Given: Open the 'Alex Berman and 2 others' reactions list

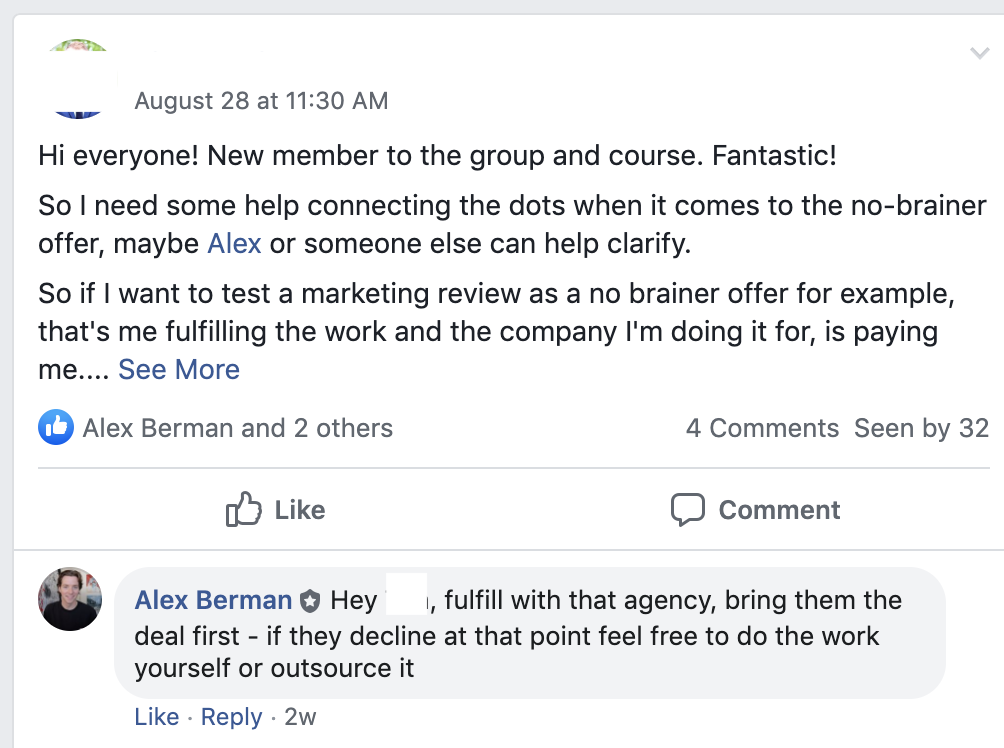Looking at the screenshot, I should pyautogui.click(x=238, y=429).
